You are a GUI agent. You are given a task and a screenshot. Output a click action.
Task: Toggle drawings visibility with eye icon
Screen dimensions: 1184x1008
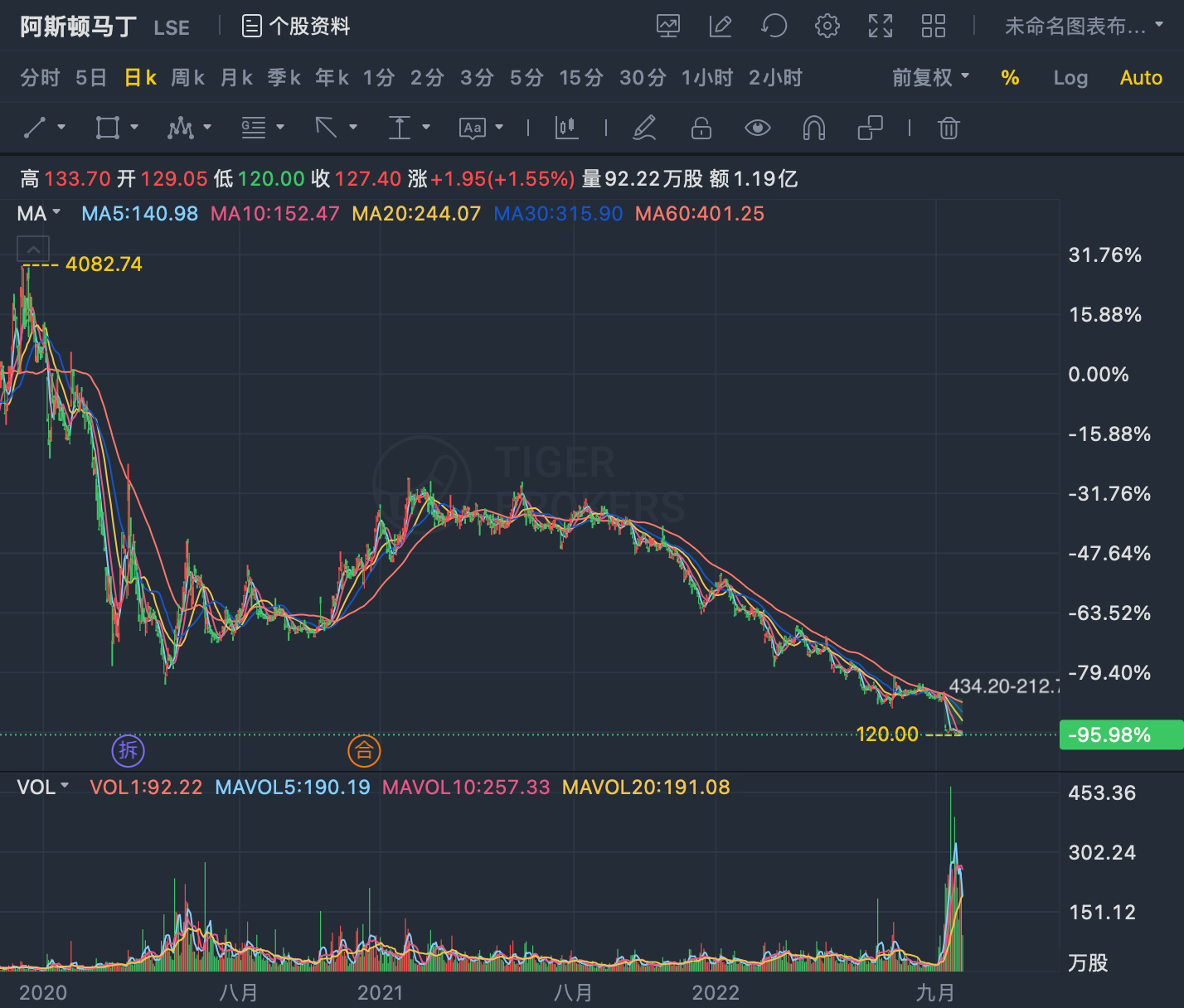(x=758, y=128)
